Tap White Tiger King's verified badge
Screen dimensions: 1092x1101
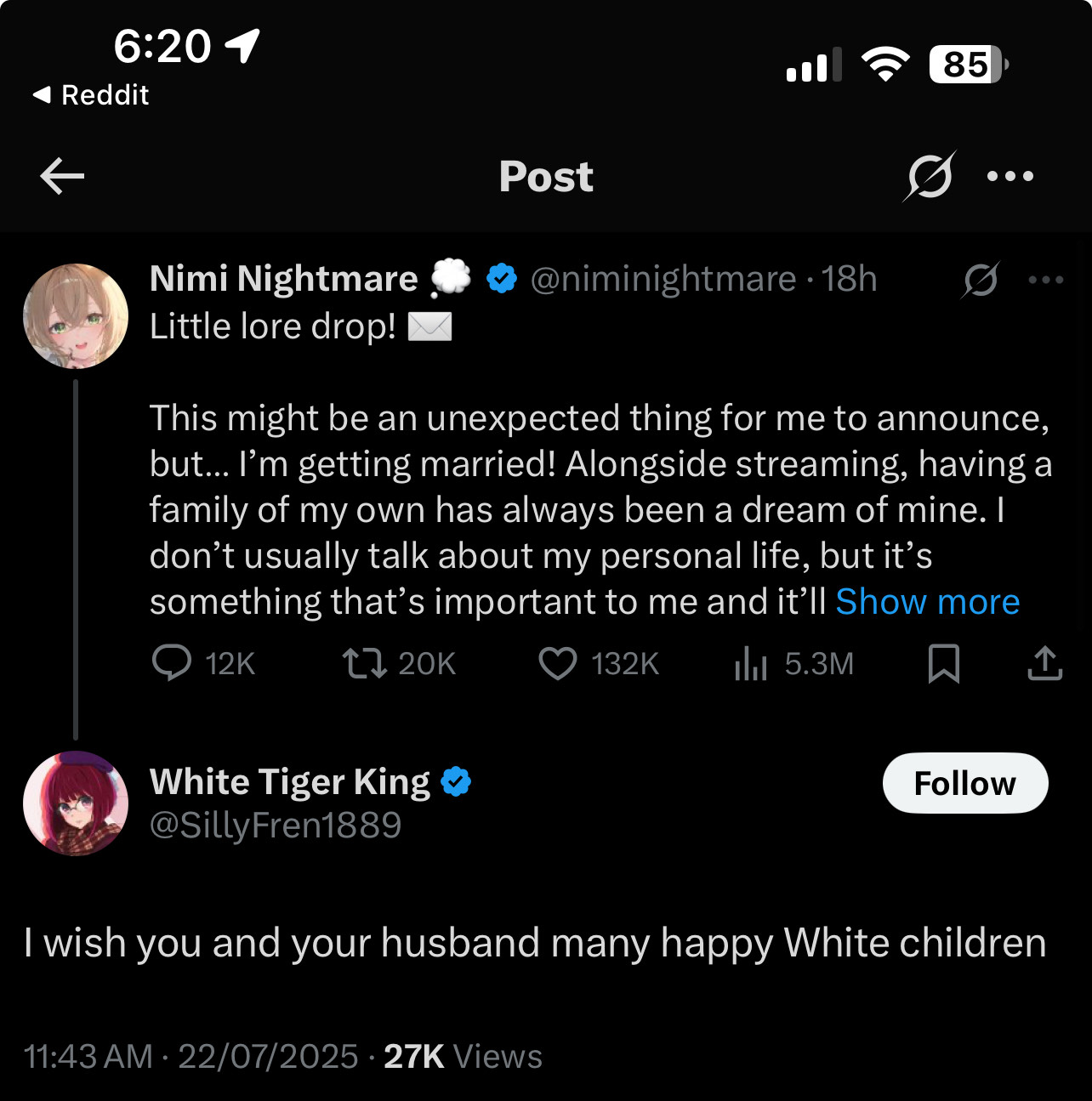(457, 781)
